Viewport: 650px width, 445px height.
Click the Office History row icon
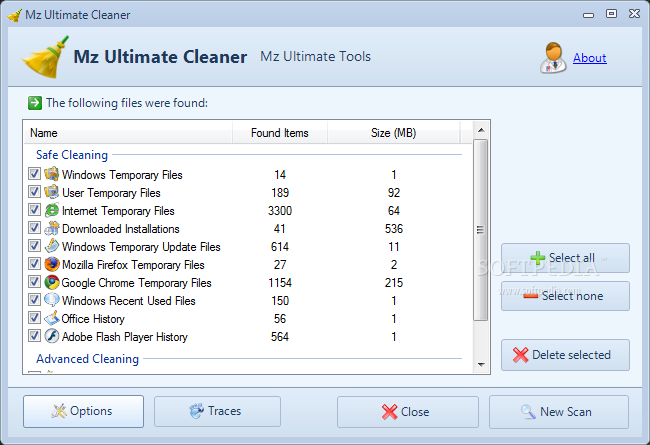click(x=51, y=318)
